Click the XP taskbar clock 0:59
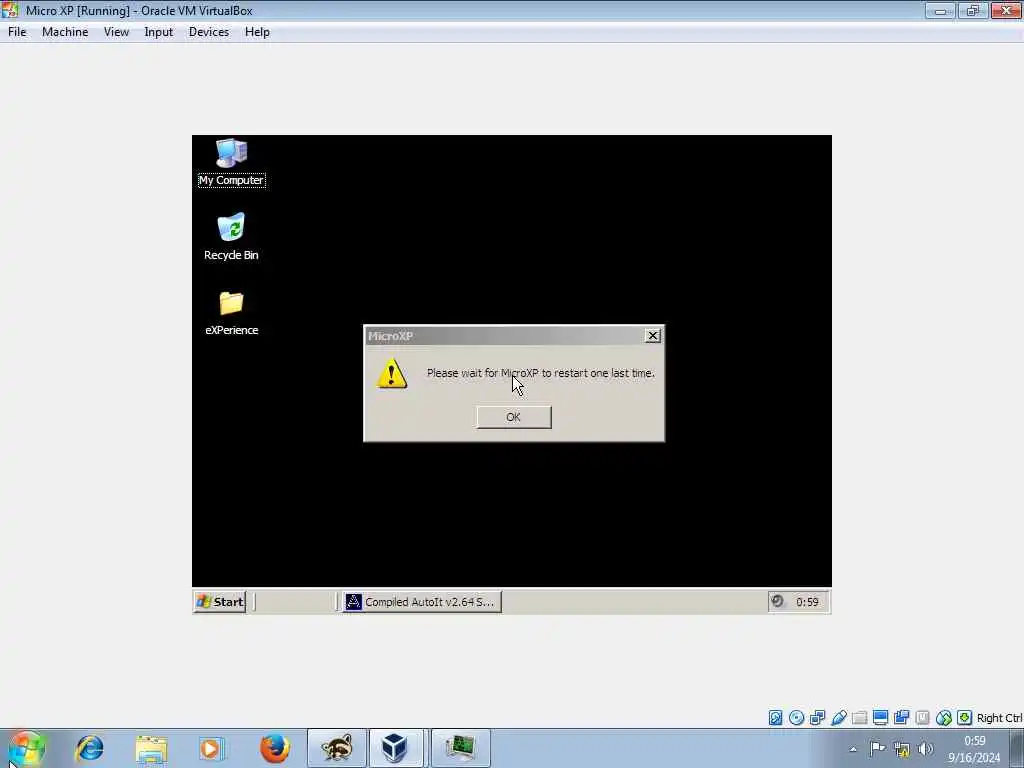Screen dimensions: 1024x768 807,602
